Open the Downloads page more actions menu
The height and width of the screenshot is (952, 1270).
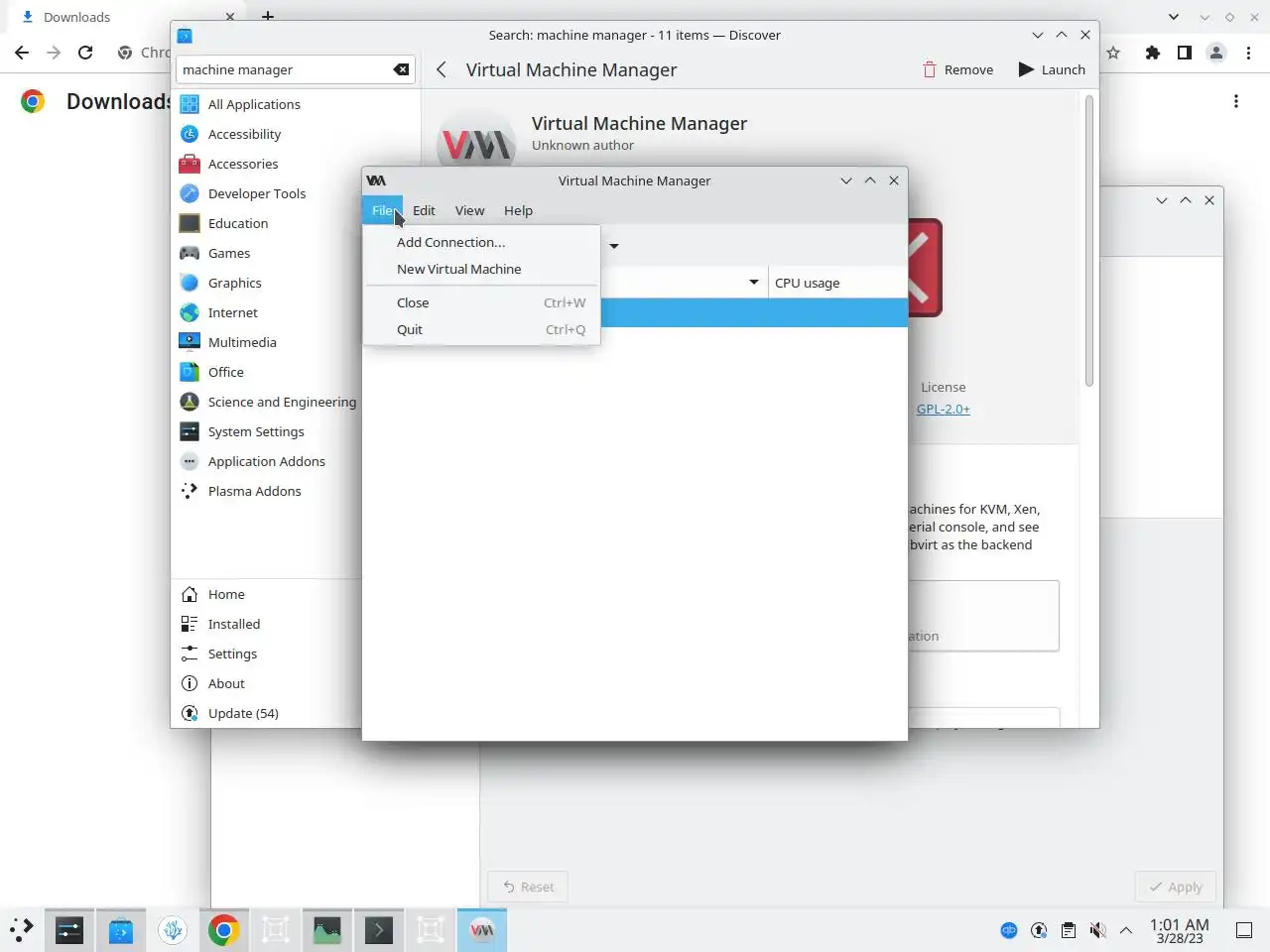(x=1236, y=101)
